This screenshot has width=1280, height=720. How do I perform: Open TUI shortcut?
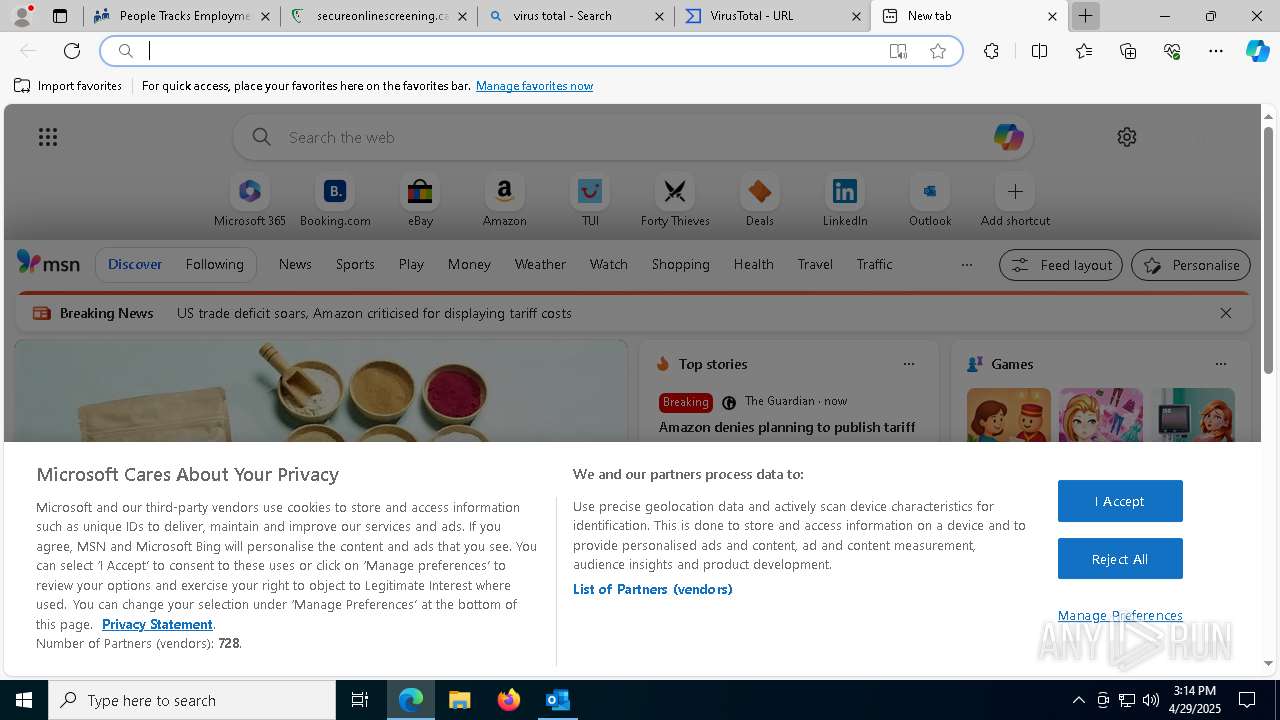pos(590,201)
